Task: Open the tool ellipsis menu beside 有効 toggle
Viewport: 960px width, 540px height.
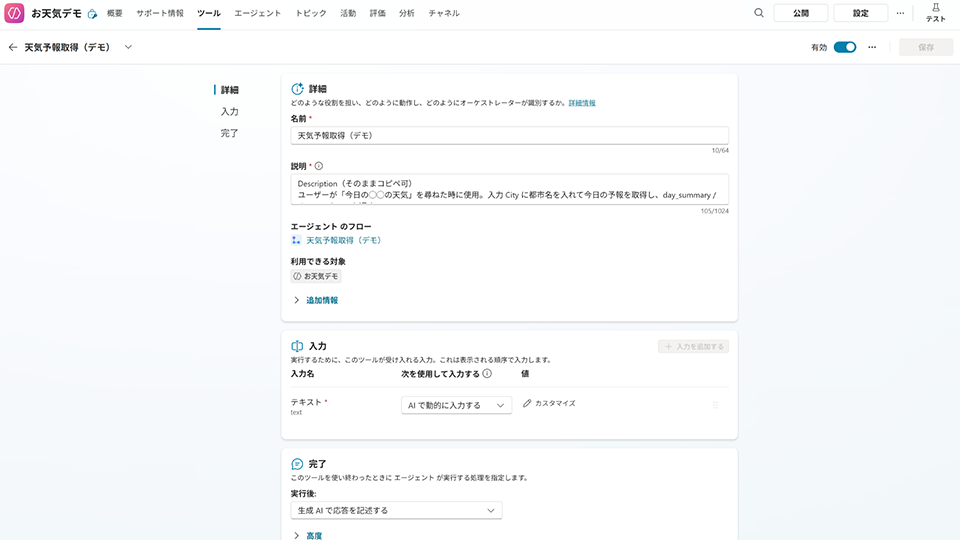Action: (x=872, y=47)
